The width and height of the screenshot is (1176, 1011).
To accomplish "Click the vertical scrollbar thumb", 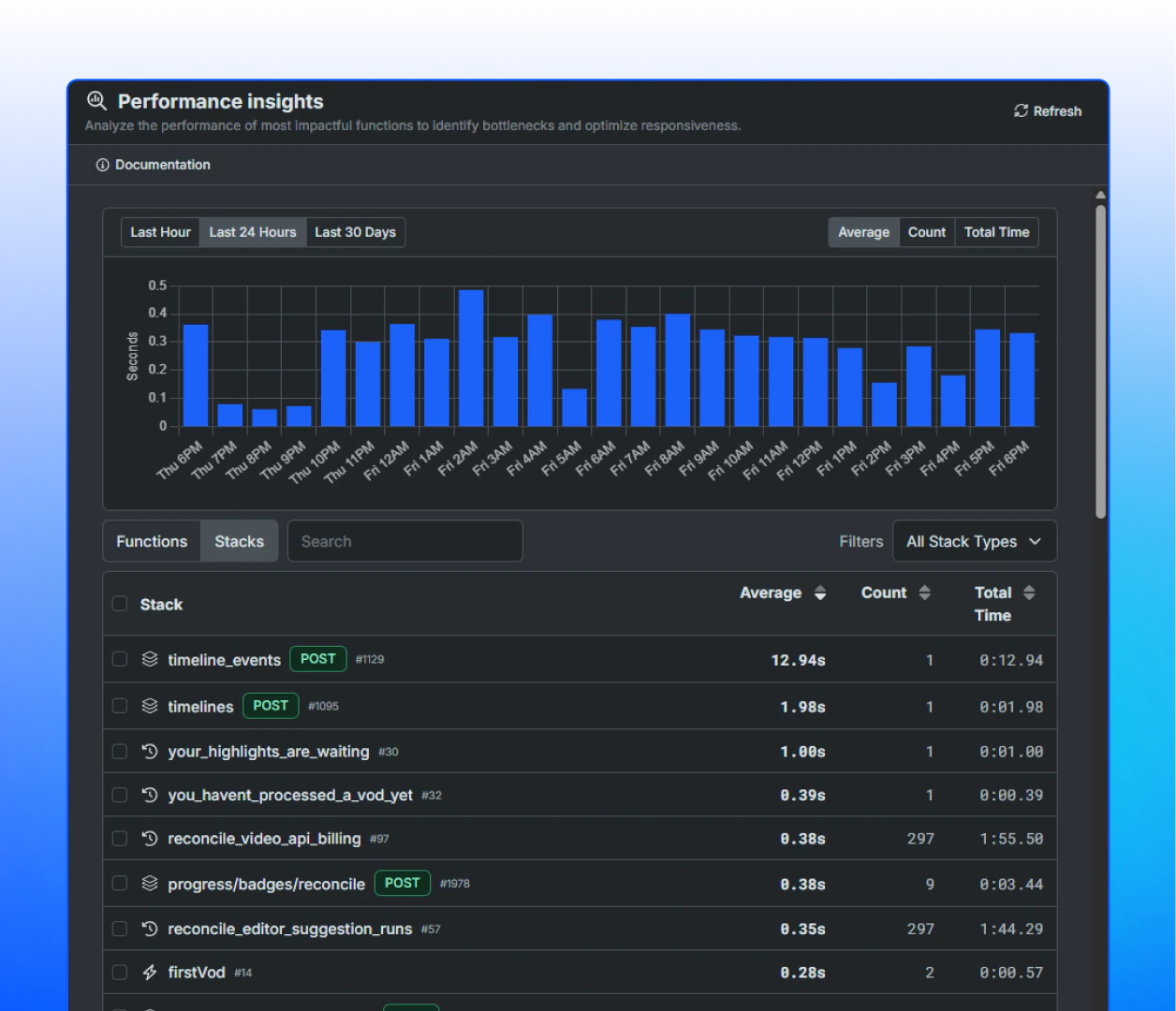I will click(1101, 360).
